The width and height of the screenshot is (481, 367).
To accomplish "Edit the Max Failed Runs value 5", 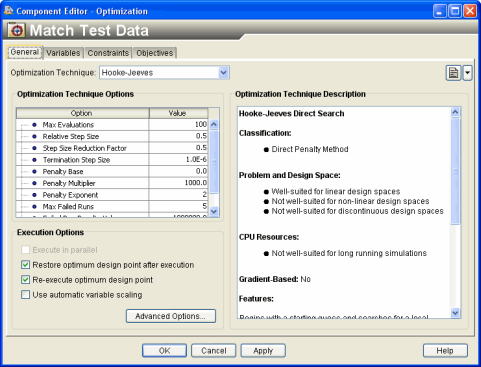I will coord(178,206).
